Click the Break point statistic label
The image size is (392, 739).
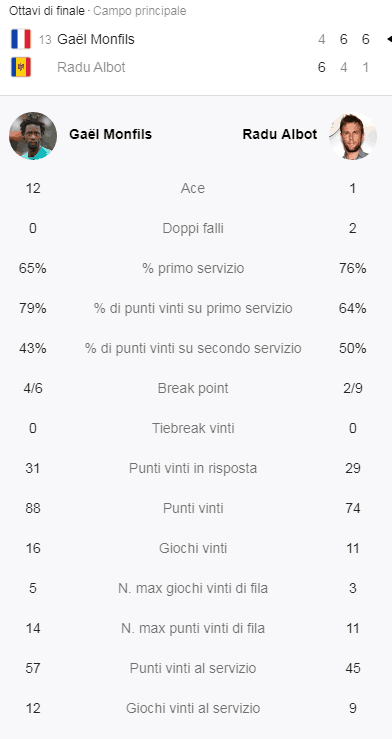tap(193, 388)
